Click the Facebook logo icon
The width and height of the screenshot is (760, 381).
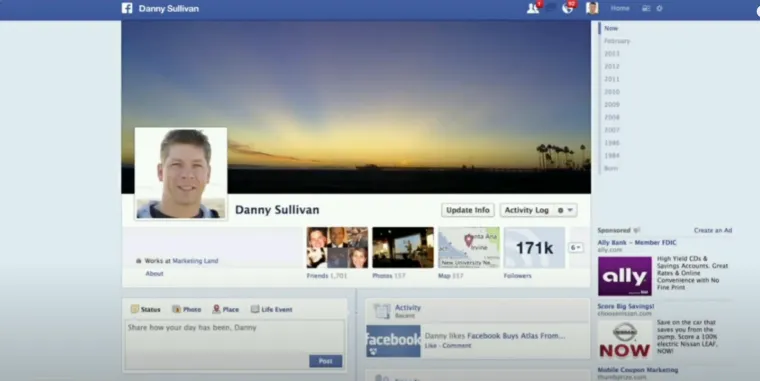127,8
